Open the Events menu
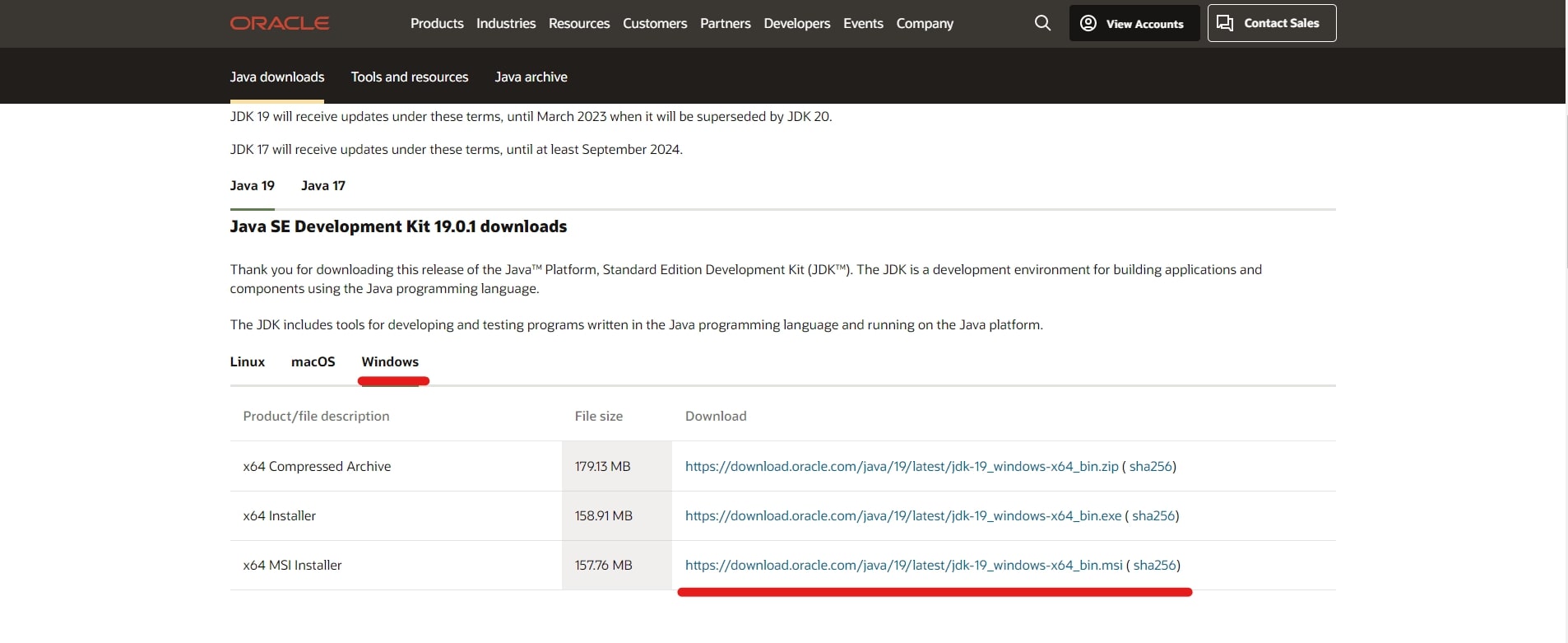Screen dimensions: 1568x643 [863, 23]
